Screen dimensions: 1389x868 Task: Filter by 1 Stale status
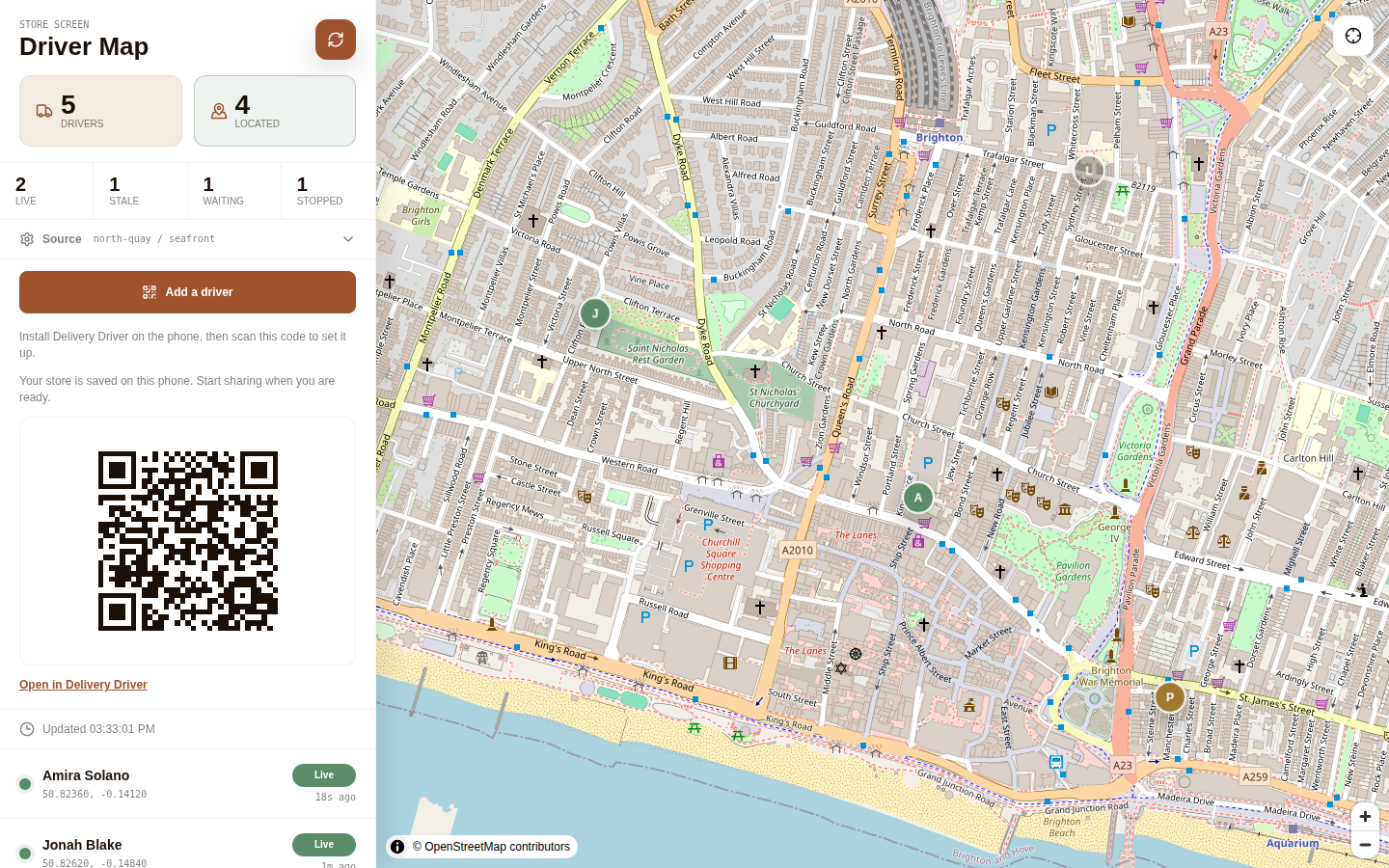pos(141,191)
